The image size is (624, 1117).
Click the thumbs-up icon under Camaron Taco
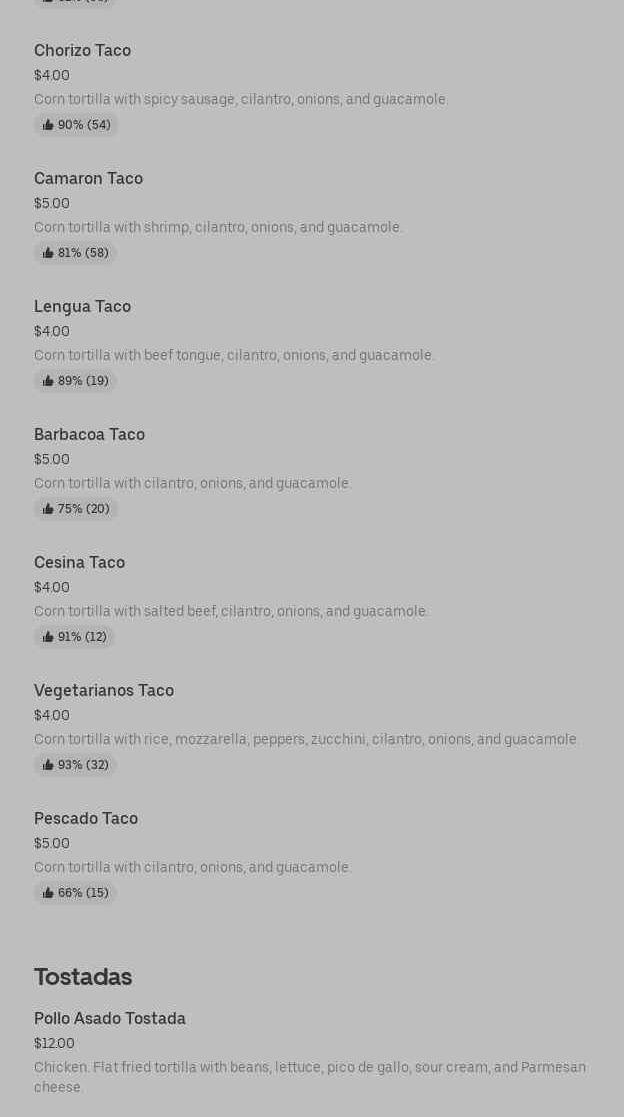tap(48, 253)
